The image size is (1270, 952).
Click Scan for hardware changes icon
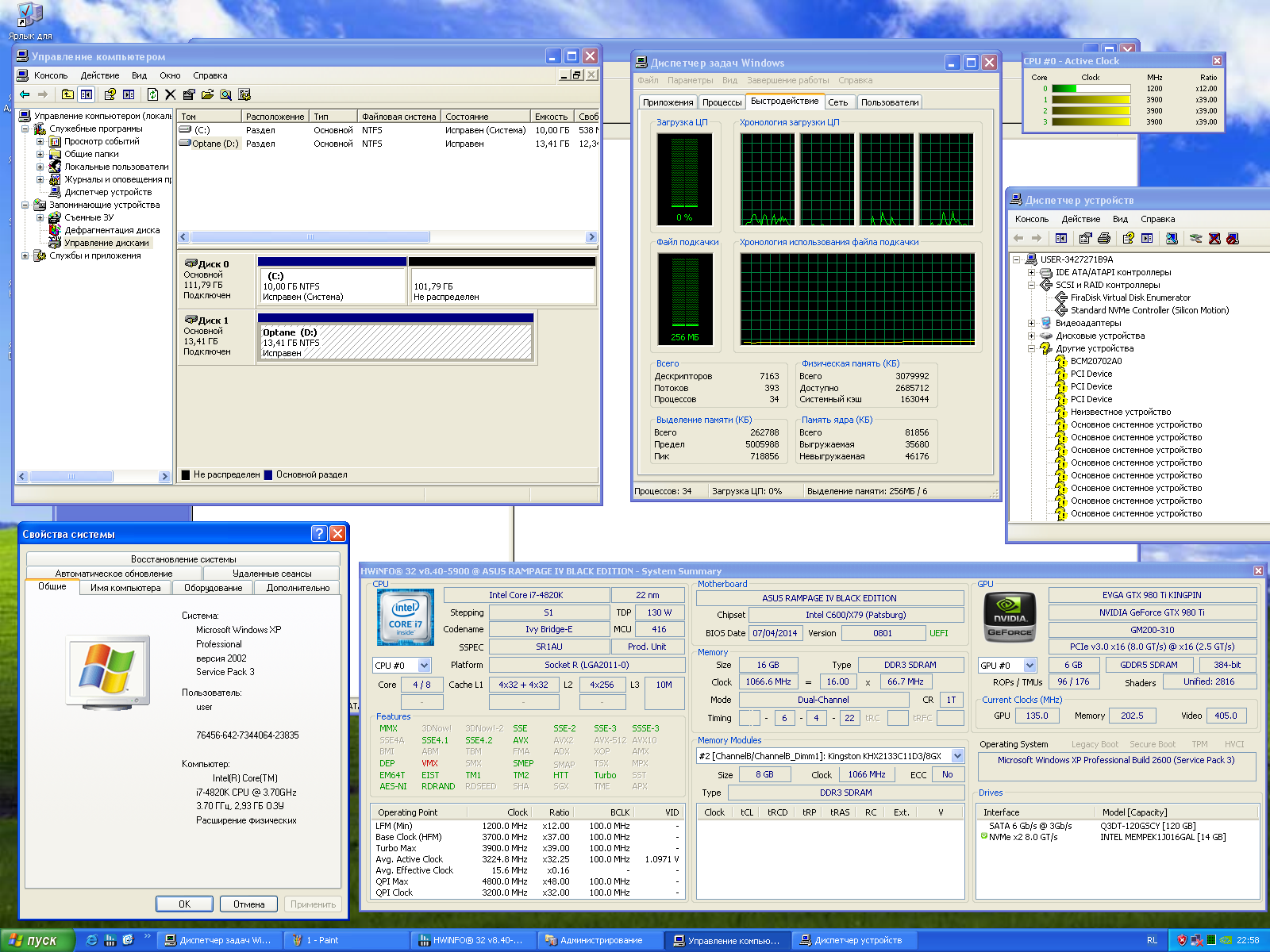click(x=1171, y=238)
